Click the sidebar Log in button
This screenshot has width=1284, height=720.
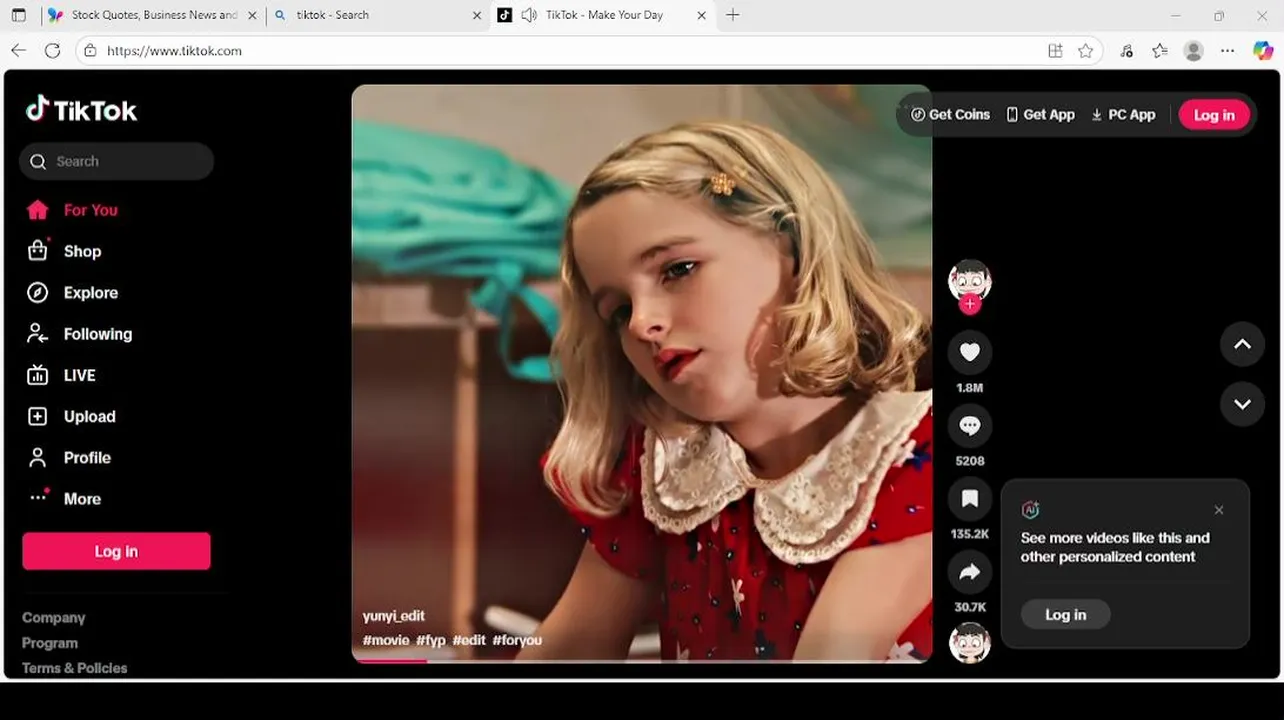(x=116, y=551)
